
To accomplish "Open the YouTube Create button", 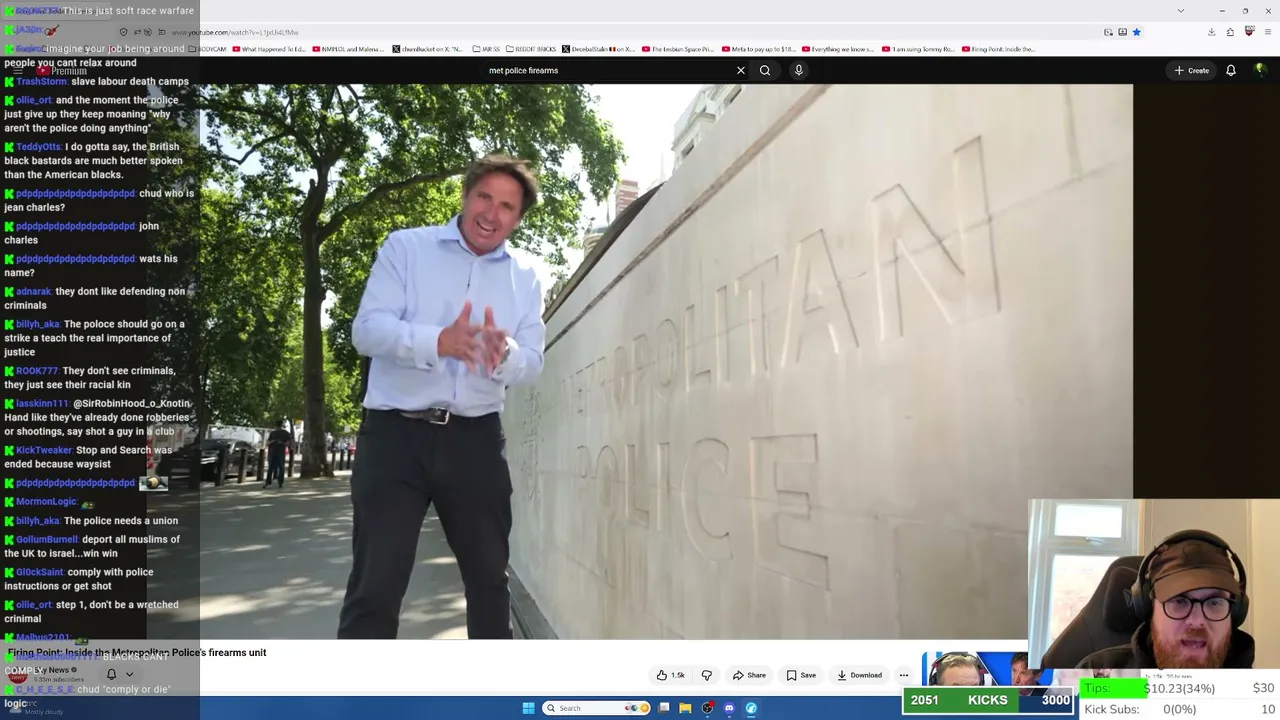I will pyautogui.click(x=1192, y=70).
